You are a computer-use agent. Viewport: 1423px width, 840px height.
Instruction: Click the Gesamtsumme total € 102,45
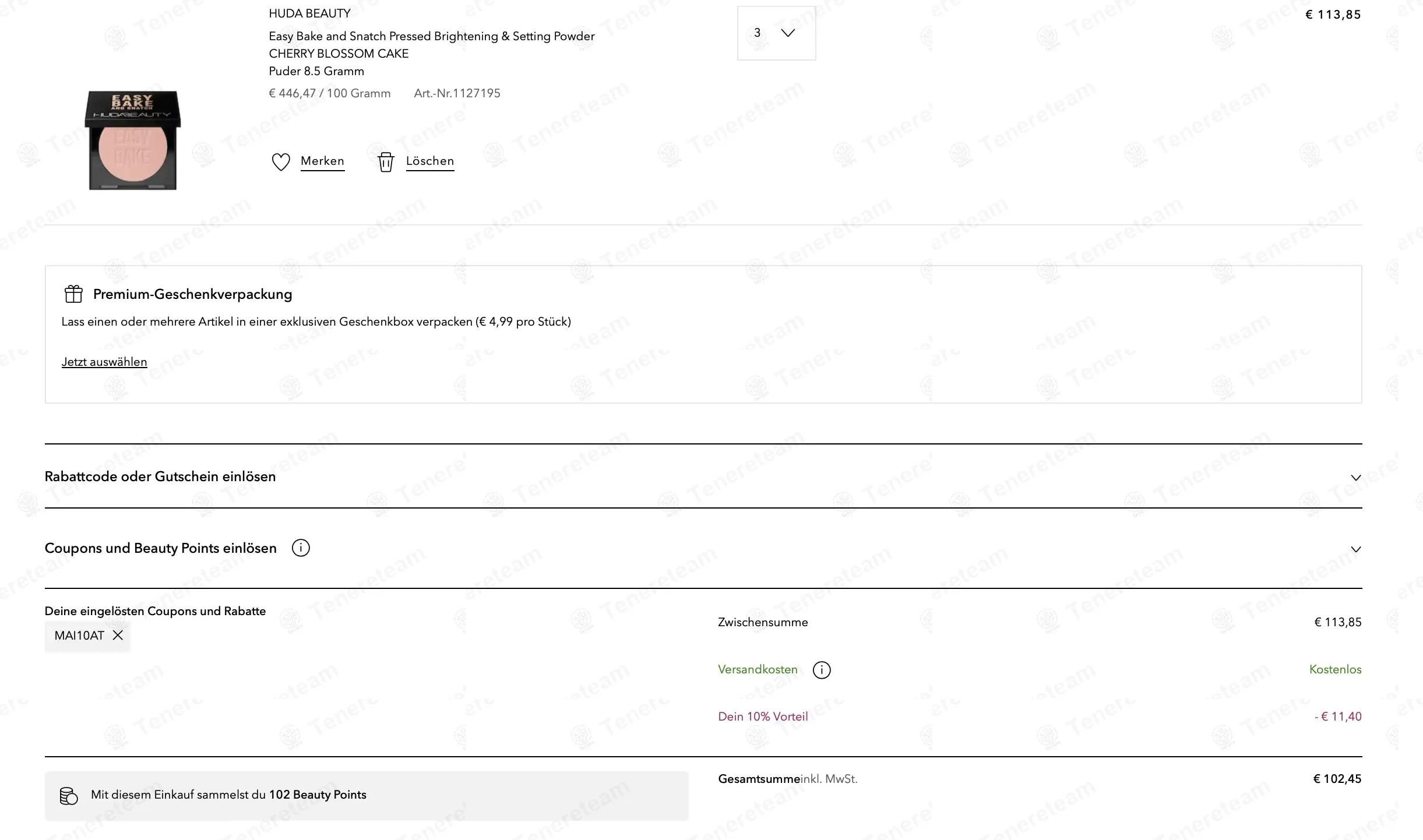[1337, 779]
